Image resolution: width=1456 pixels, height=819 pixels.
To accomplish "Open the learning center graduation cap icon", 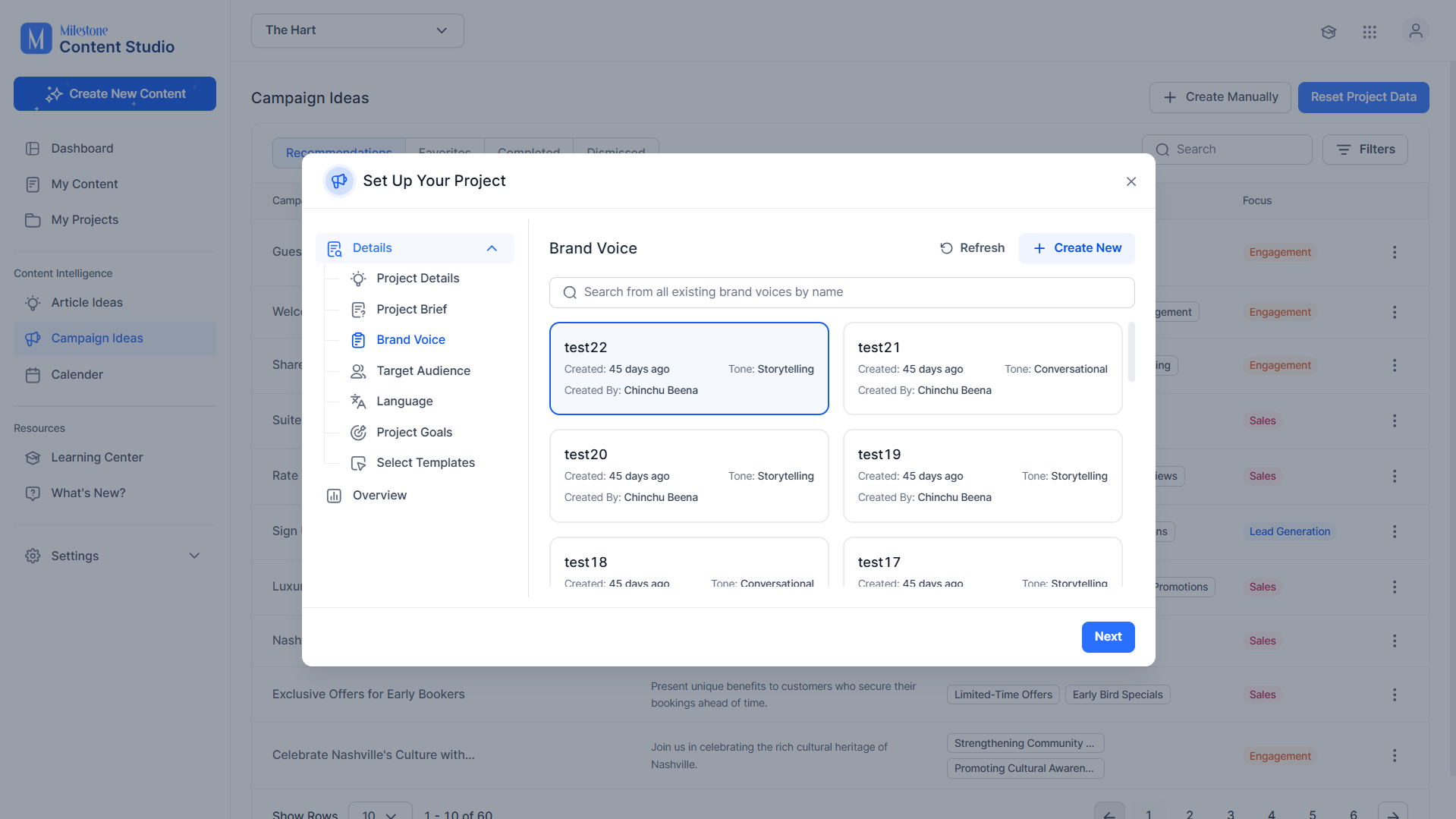I will (1329, 32).
